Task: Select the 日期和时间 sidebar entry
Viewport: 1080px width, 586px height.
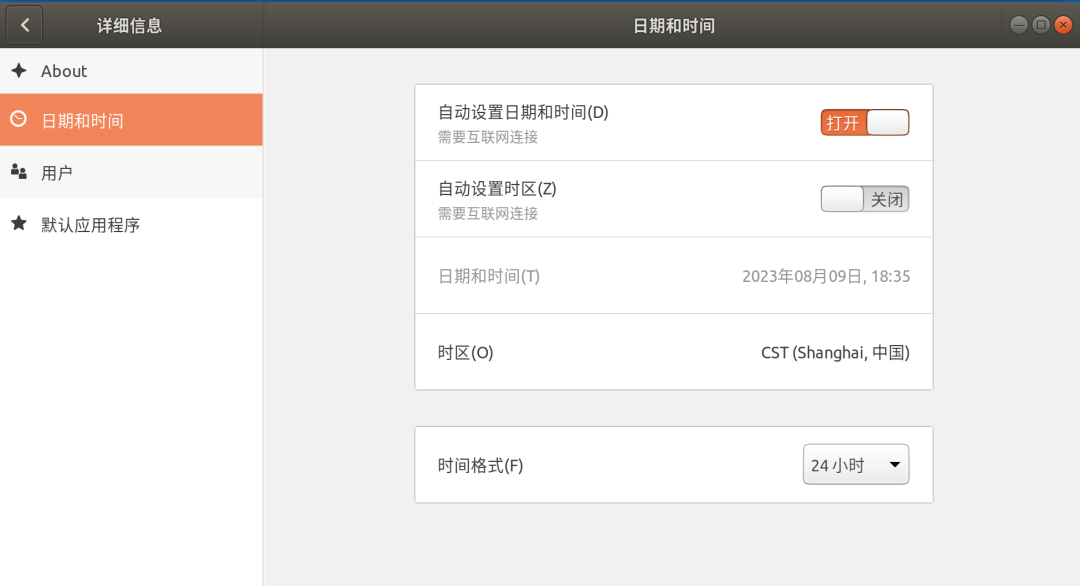Action: 82,121
